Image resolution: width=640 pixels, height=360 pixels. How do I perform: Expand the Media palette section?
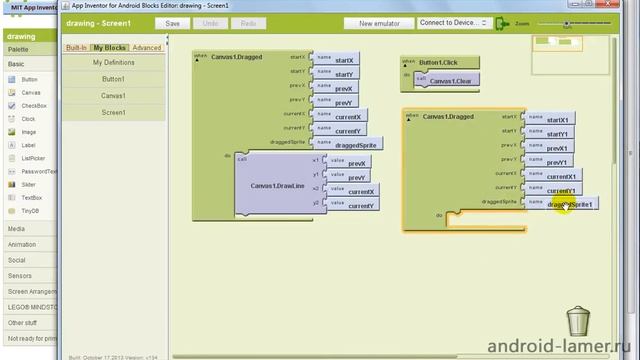[x=30, y=229]
